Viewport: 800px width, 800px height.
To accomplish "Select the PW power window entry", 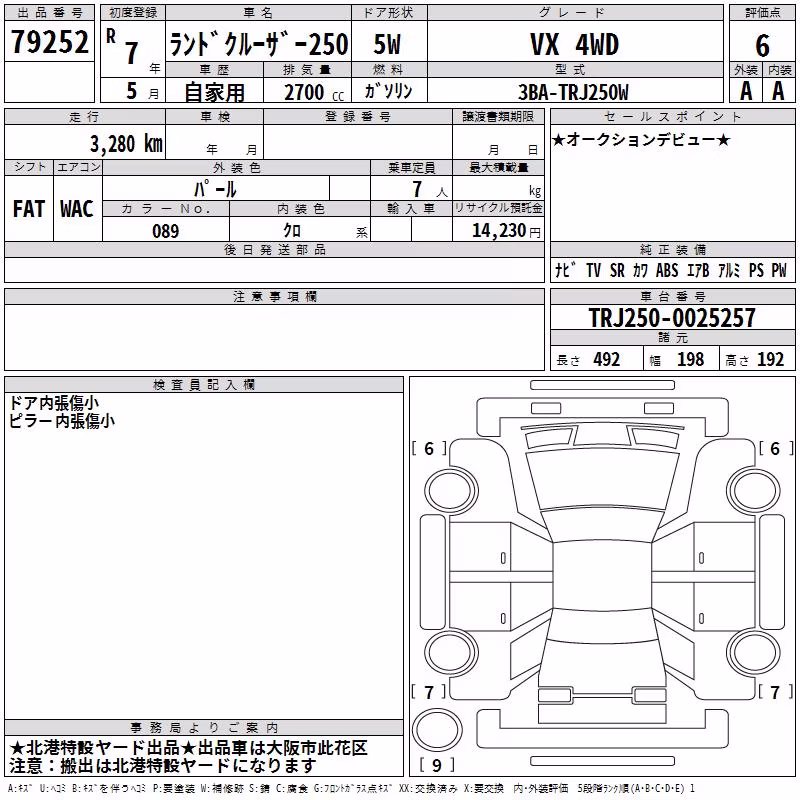I will (x=779, y=270).
